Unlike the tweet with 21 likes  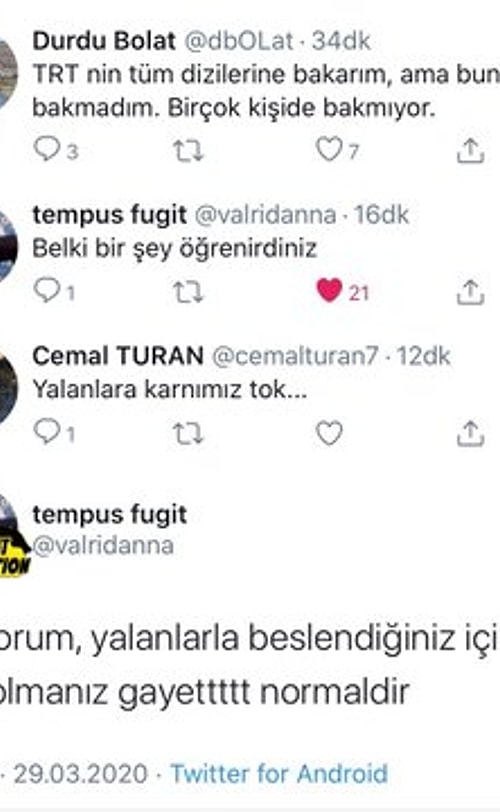(x=329, y=290)
